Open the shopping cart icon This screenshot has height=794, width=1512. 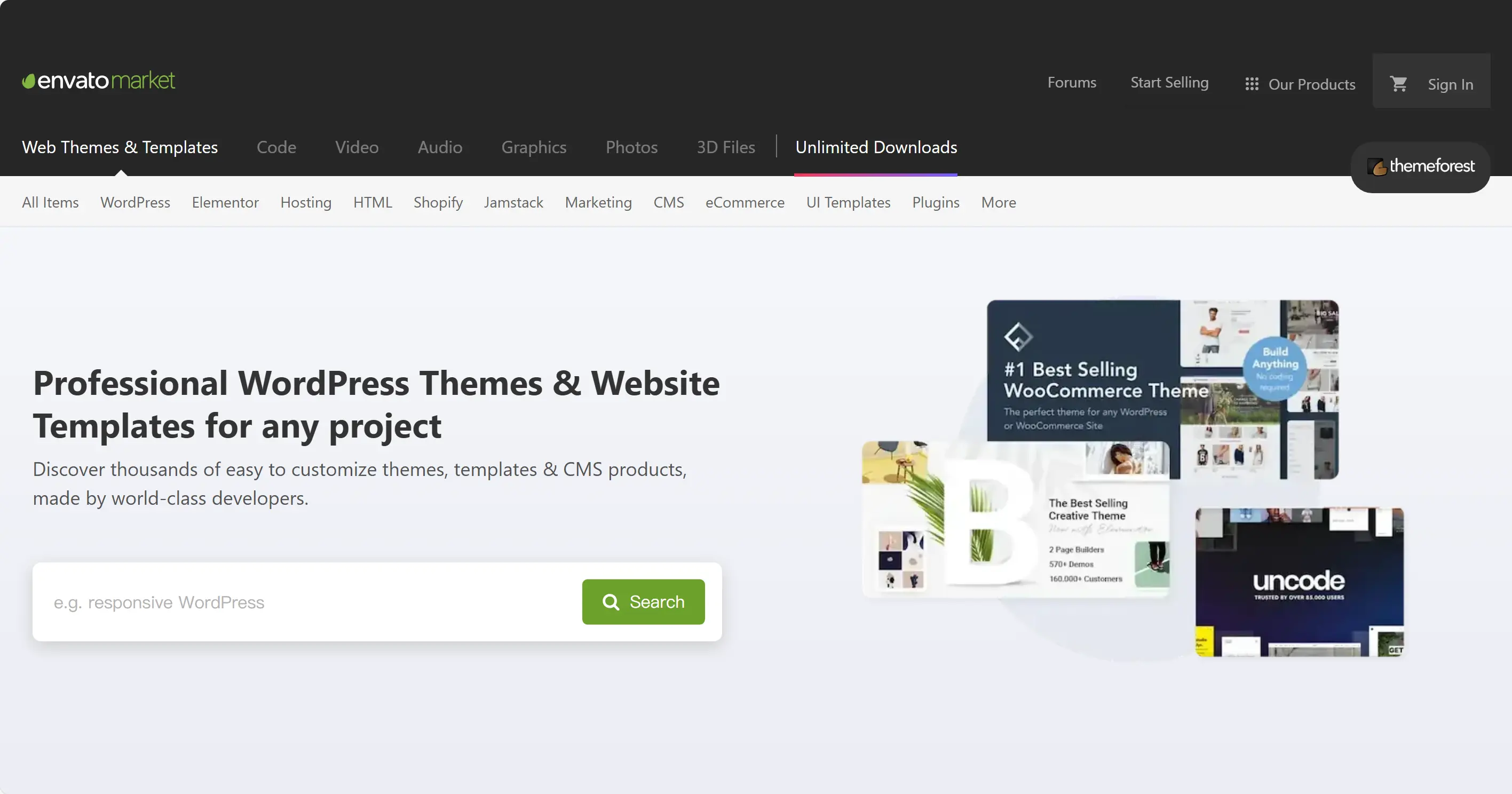pos(1399,84)
